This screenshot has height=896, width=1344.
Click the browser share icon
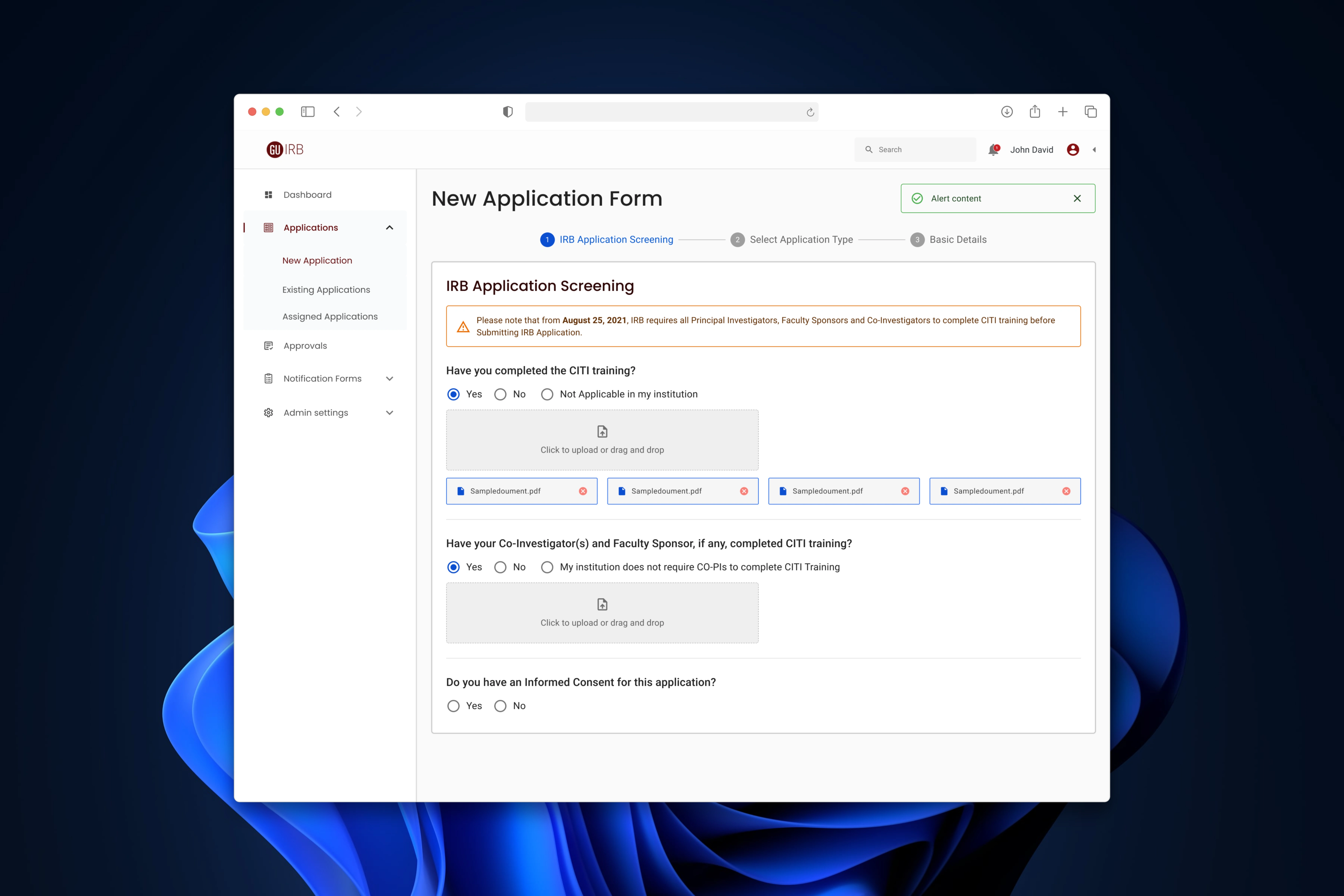pos(1035,112)
